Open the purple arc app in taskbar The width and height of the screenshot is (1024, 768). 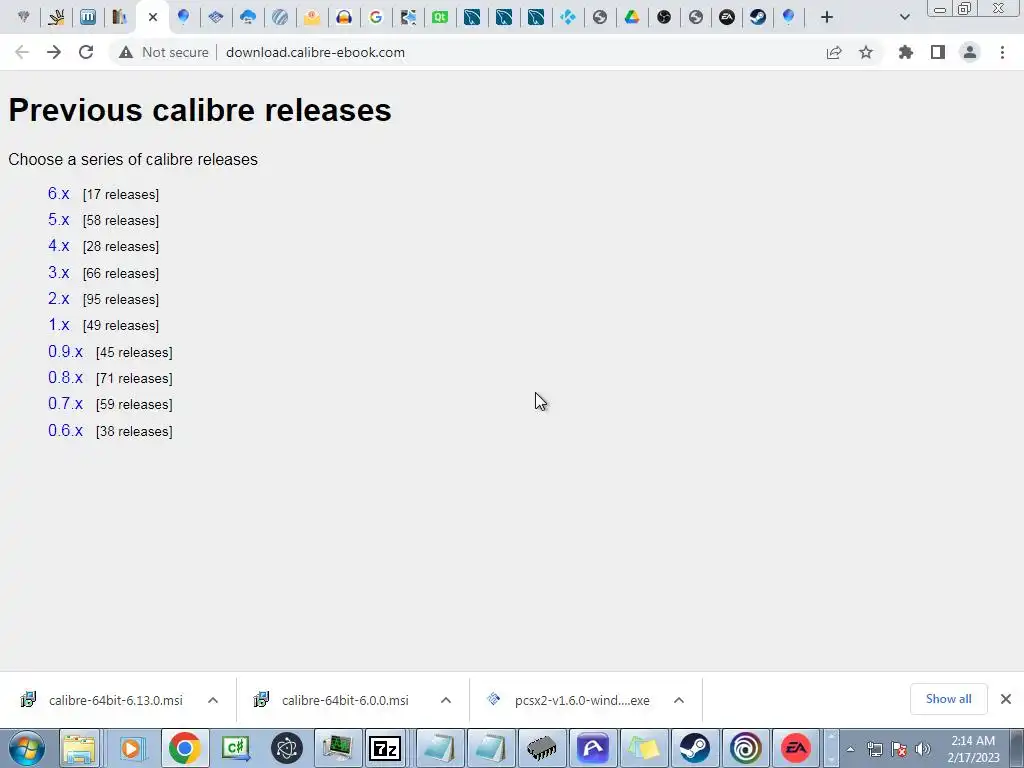pyautogui.click(x=593, y=748)
